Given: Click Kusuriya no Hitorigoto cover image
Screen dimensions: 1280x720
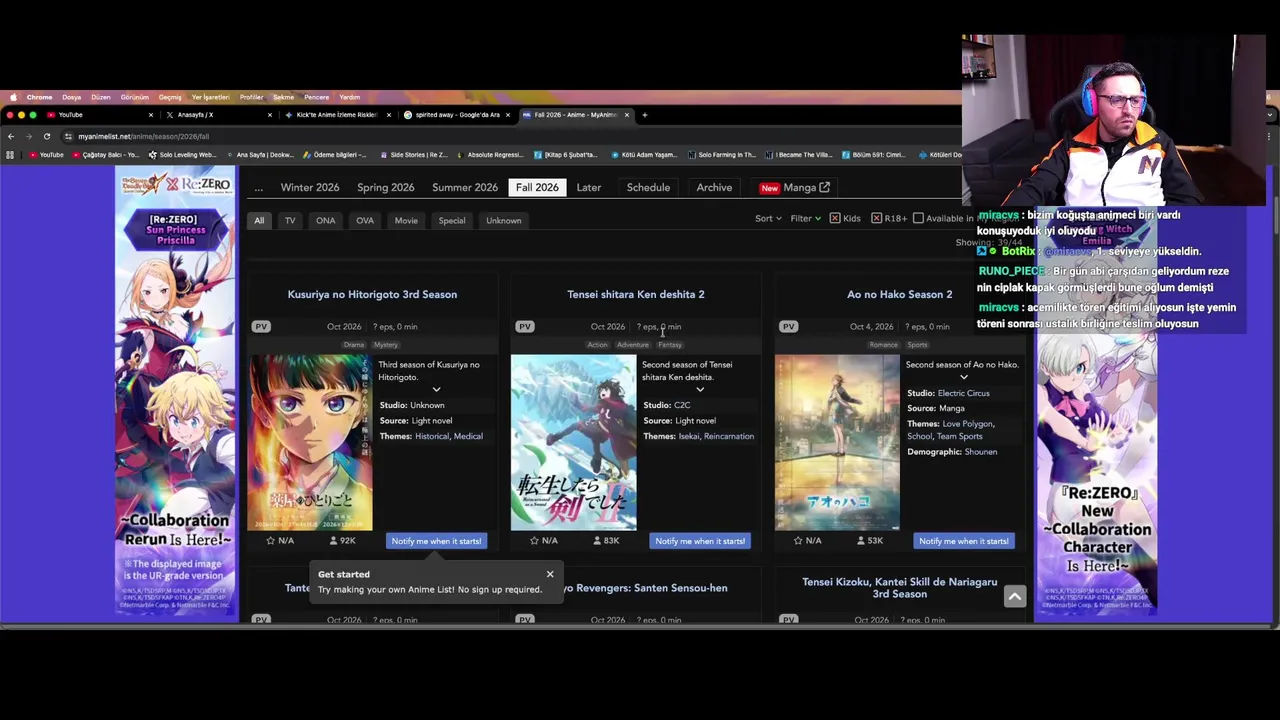Looking at the screenshot, I should click(x=310, y=442).
